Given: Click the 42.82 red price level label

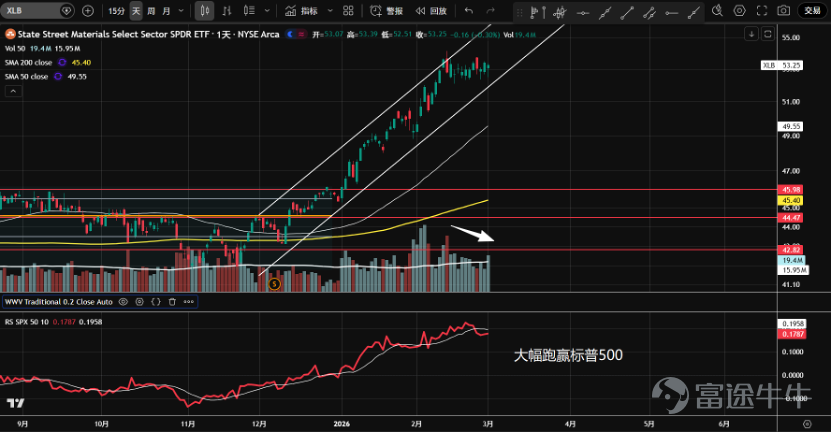Looking at the screenshot, I should (791, 250).
